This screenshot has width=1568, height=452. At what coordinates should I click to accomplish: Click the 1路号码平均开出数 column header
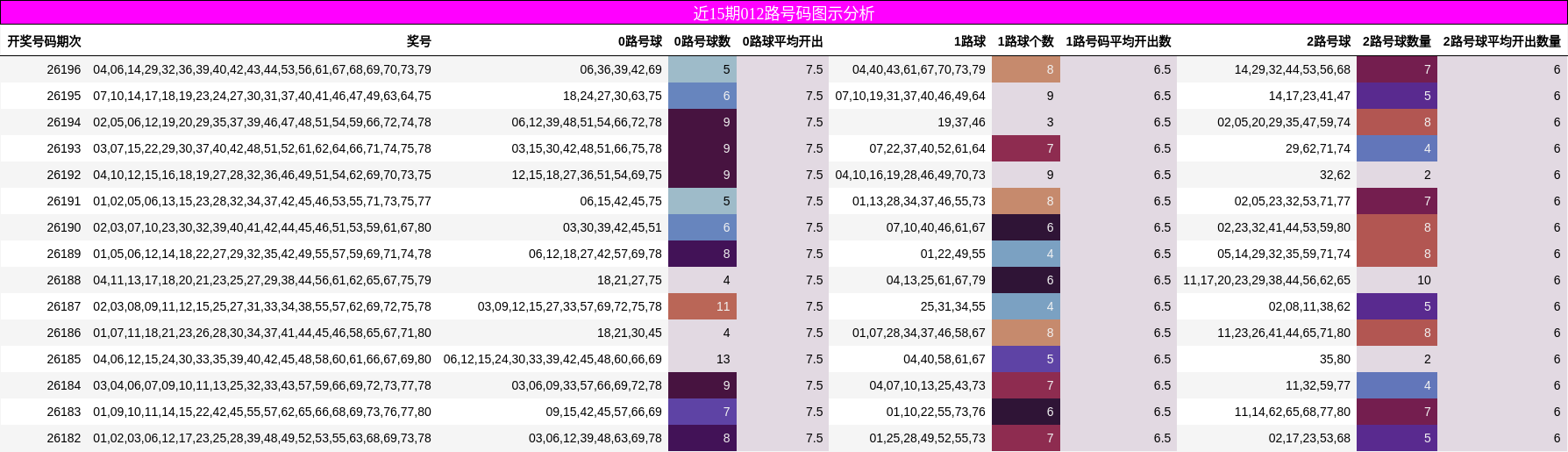[x=1118, y=41]
